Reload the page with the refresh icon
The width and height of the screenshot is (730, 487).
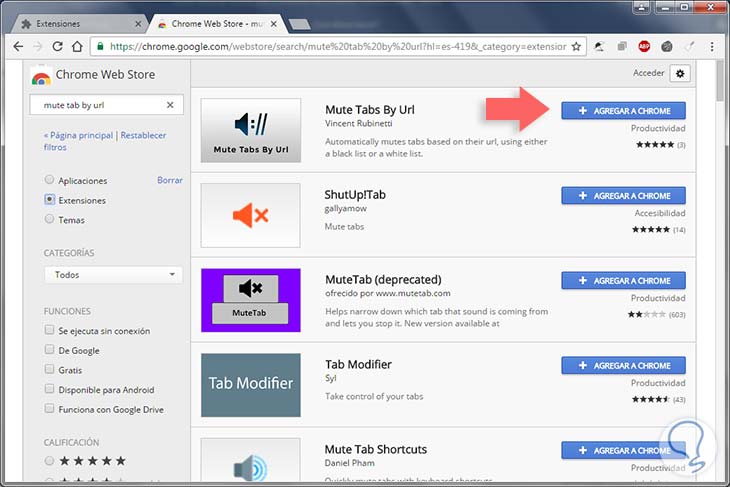[57, 47]
